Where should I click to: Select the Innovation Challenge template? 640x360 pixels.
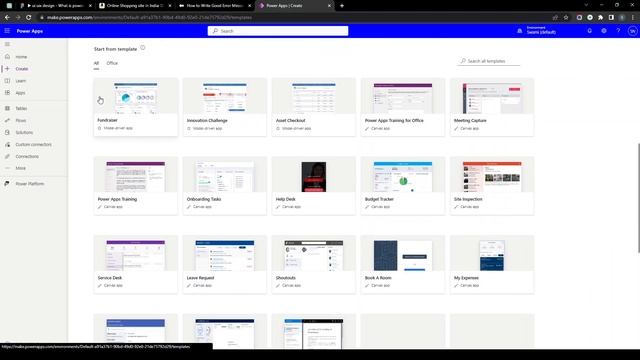[225, 107]
